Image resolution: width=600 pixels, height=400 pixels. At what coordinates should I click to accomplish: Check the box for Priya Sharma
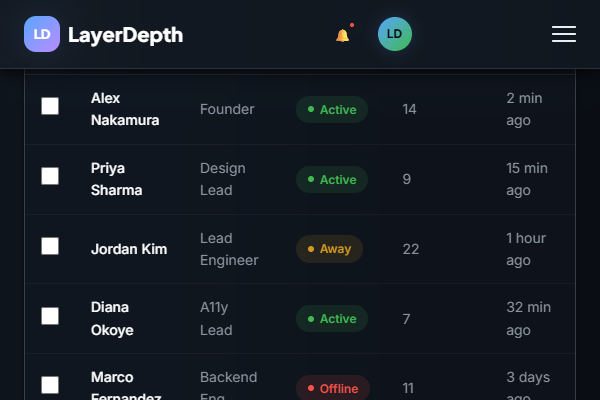pos(50,176)
